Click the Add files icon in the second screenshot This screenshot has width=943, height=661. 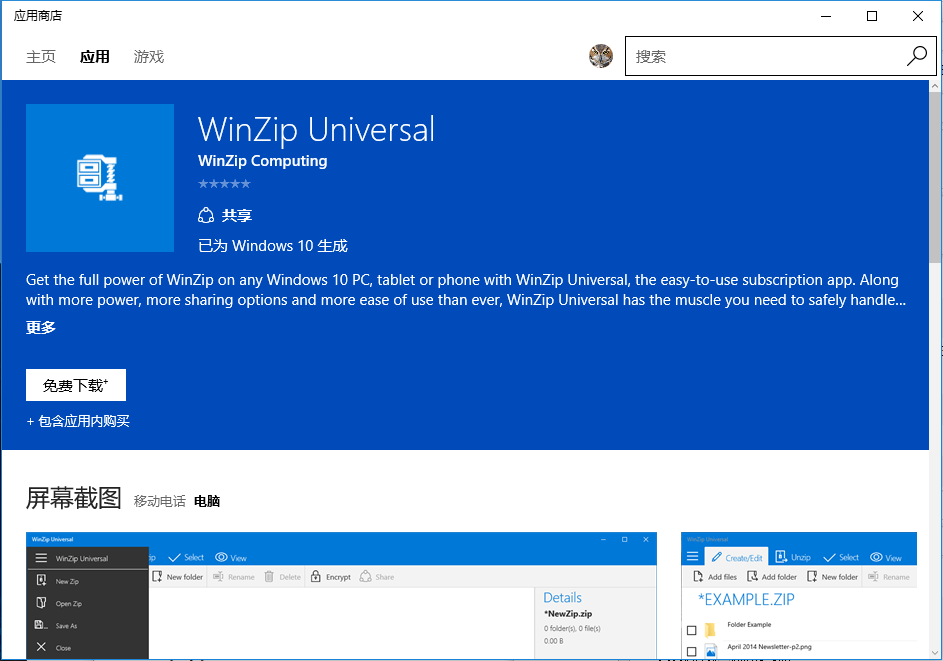(x=697, y=577)
